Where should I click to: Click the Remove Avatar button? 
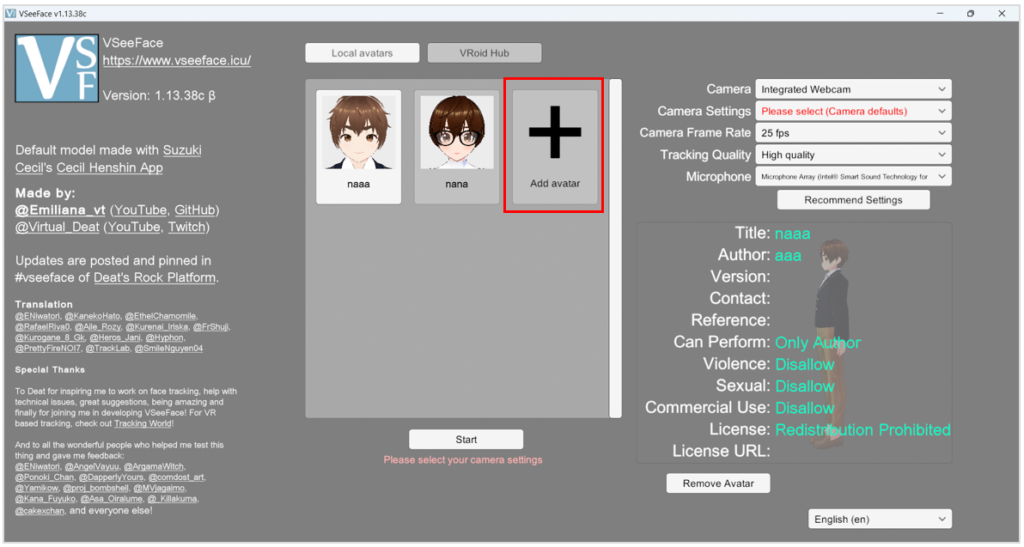[x=718, y=484]
